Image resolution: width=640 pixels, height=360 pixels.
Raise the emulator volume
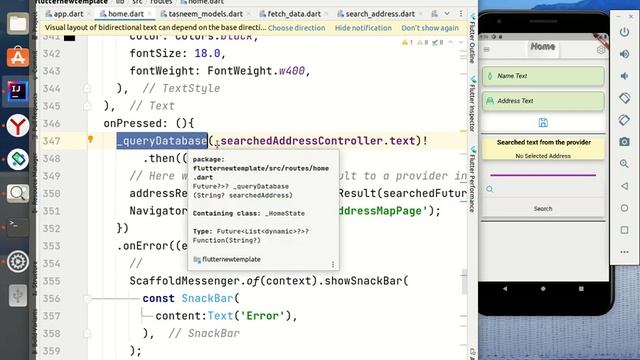point(624,54)
